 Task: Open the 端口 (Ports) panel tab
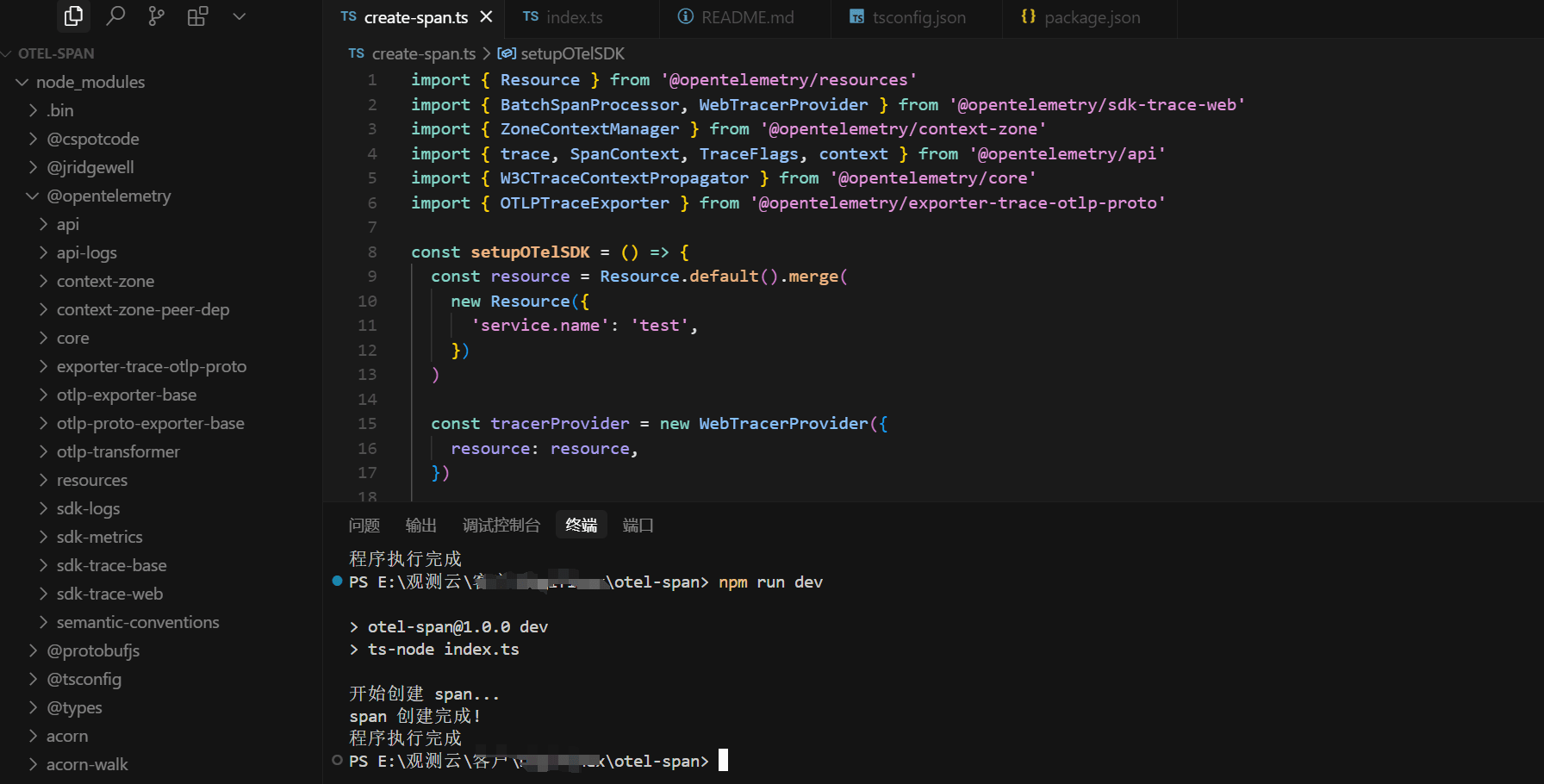click(x=638, y=525)
